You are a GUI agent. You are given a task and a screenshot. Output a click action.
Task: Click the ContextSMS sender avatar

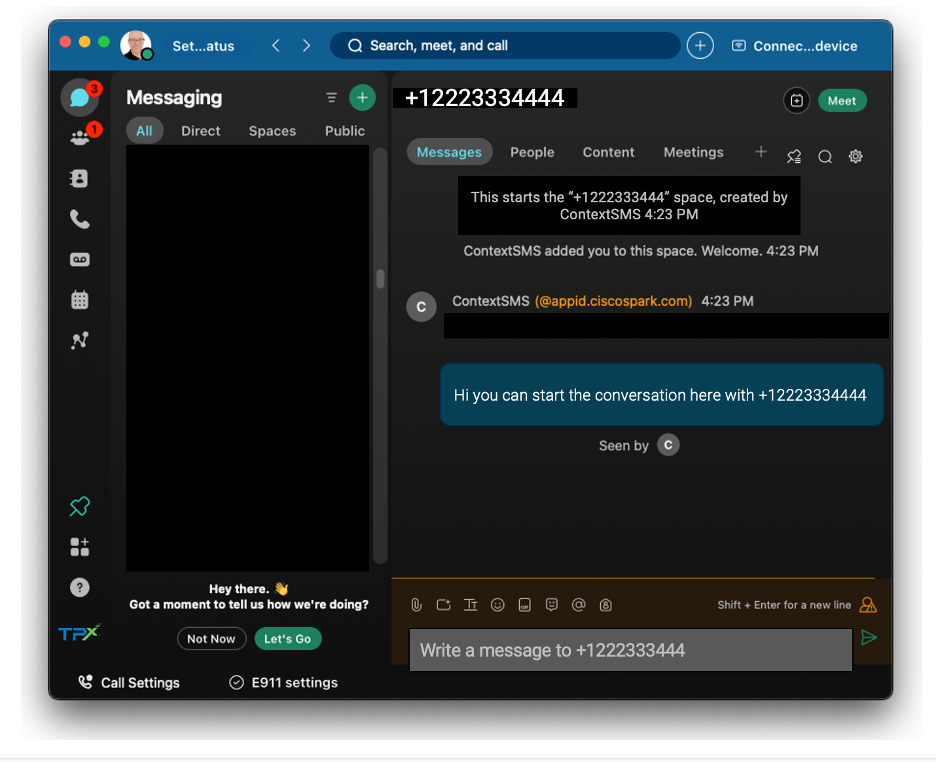point(421,307)
